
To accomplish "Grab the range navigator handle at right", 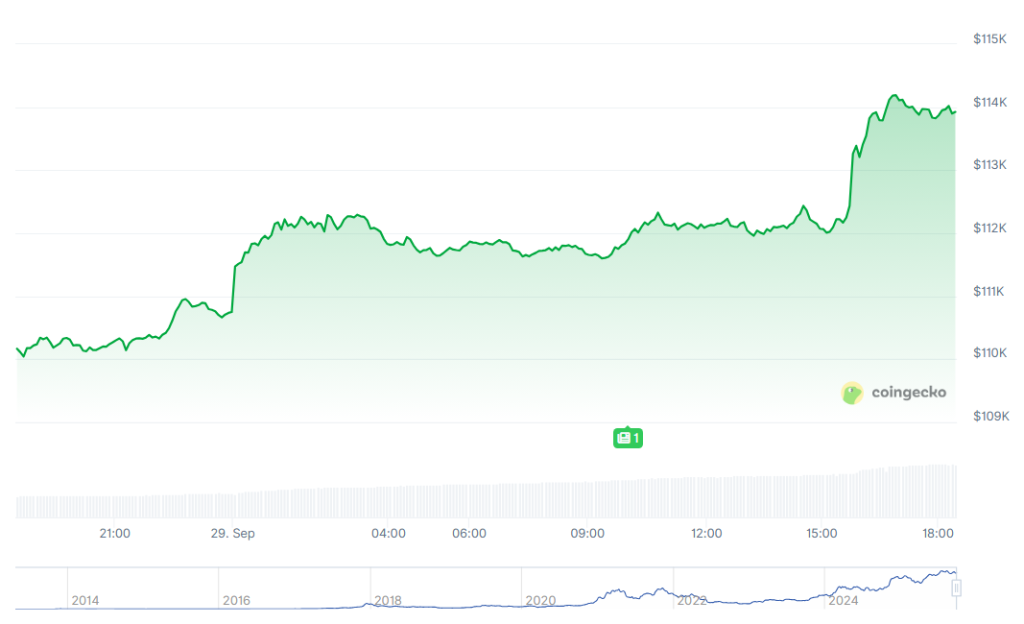I will point(956,588).
